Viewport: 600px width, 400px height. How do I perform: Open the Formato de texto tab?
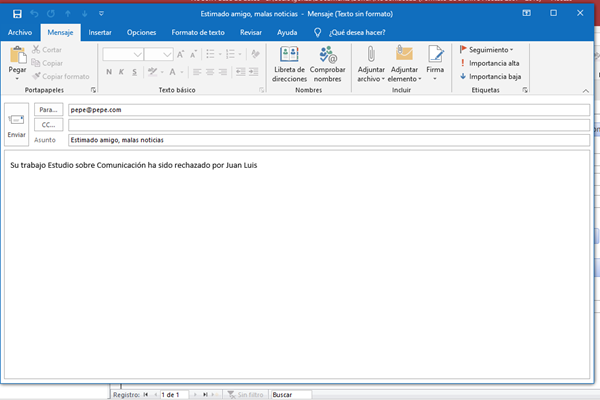pyautogui.click(x=197, y=32)
